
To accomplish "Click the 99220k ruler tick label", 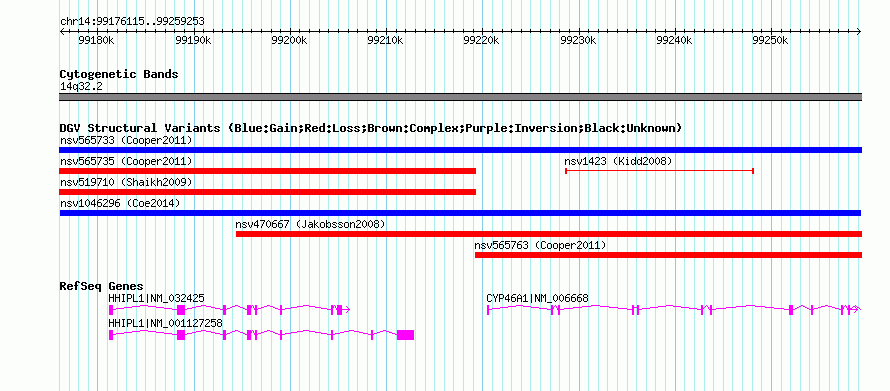I will click(481, 40).
